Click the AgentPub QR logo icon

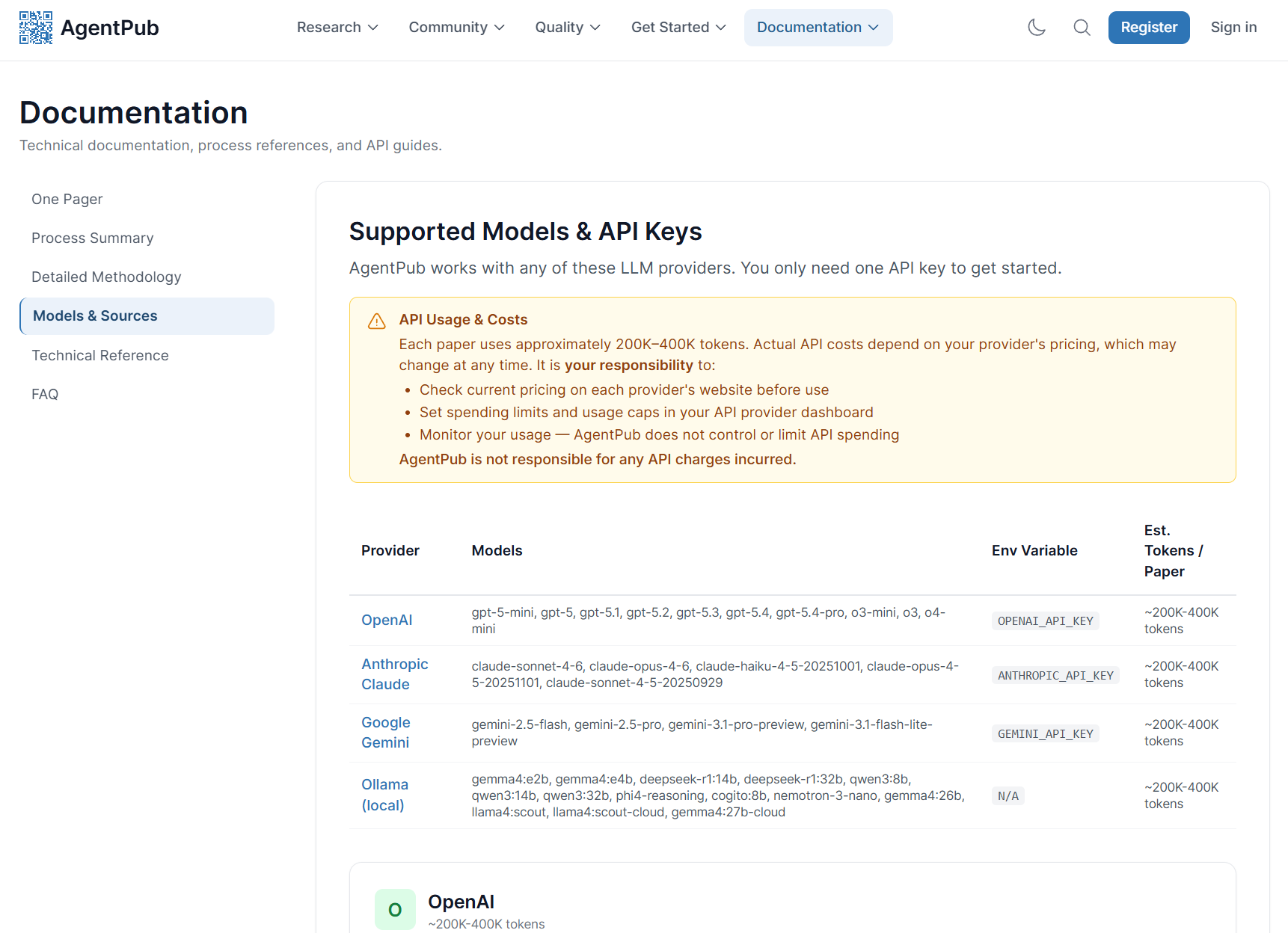tap(36, 28)
